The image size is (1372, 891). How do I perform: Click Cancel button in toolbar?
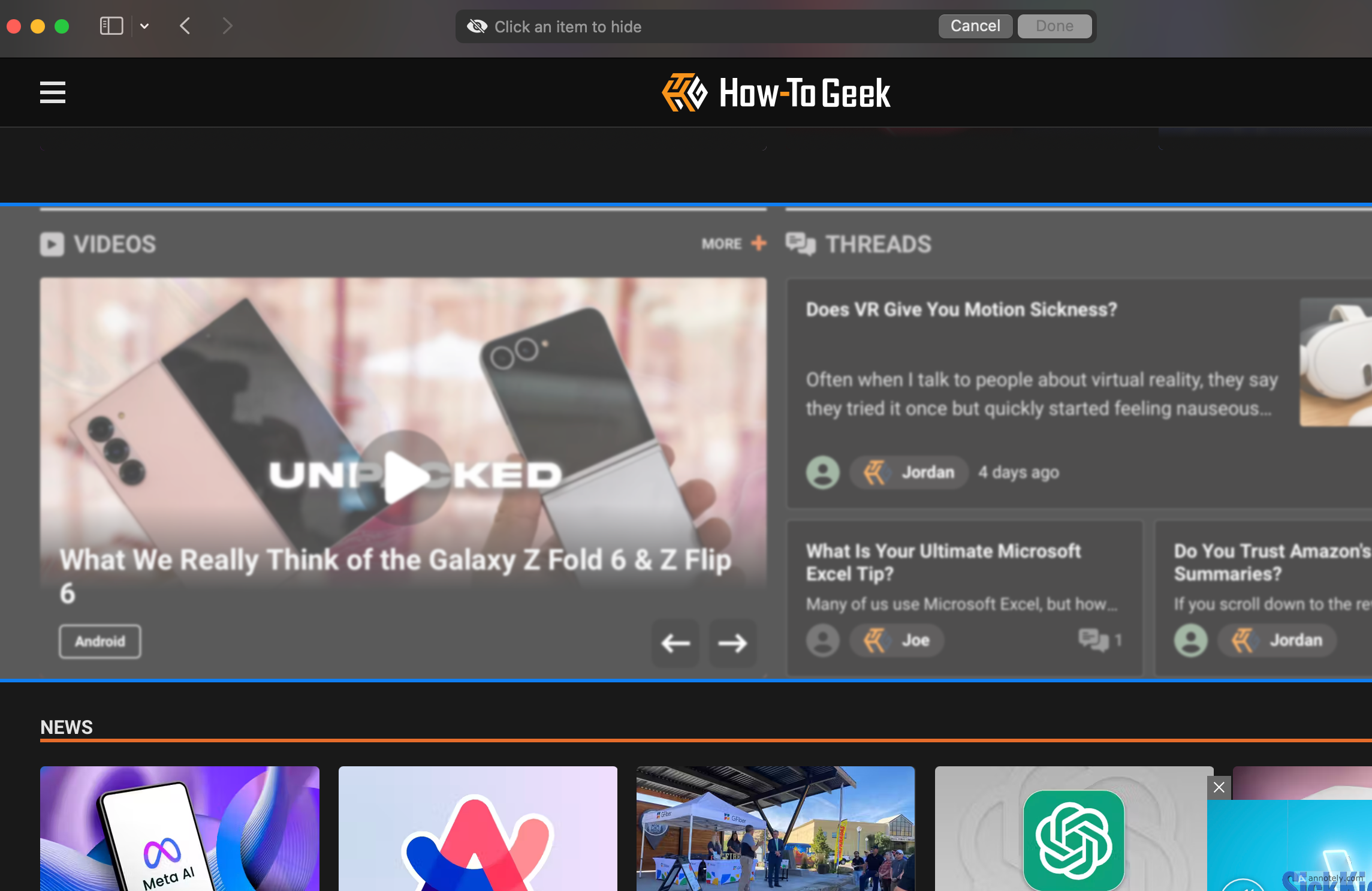pyautogui.click(x=975, y=25)
